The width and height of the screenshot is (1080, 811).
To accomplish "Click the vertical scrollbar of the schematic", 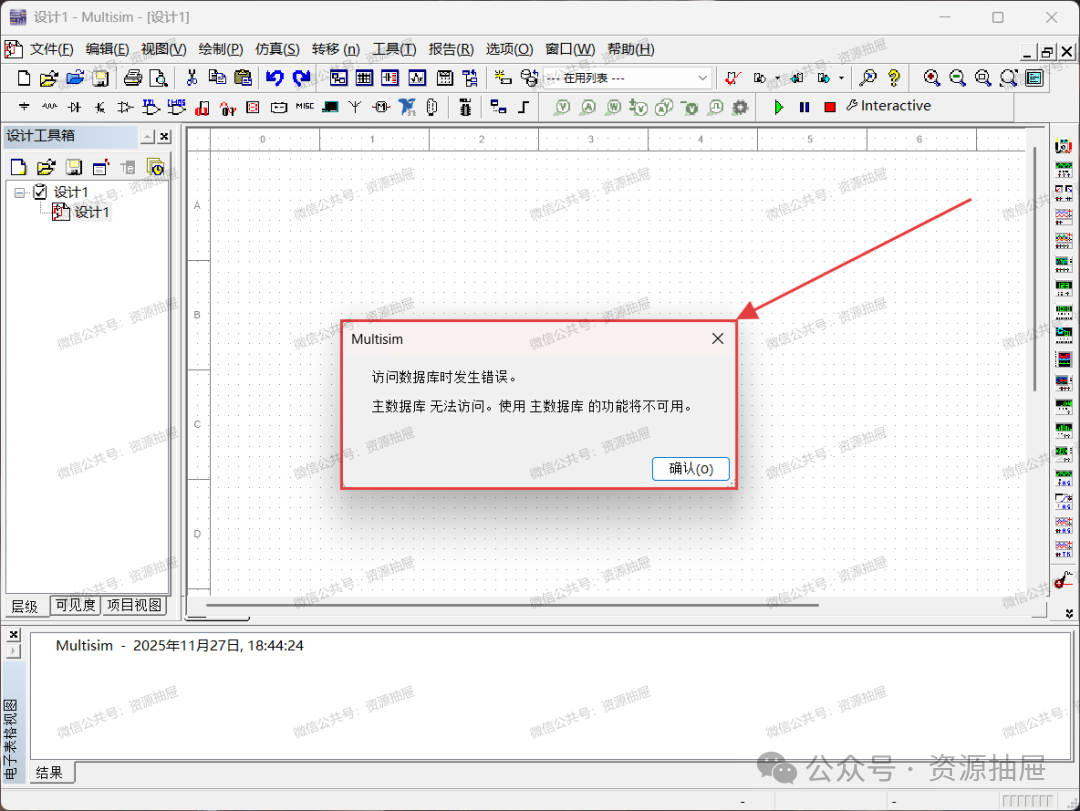I will [1035, 269].
